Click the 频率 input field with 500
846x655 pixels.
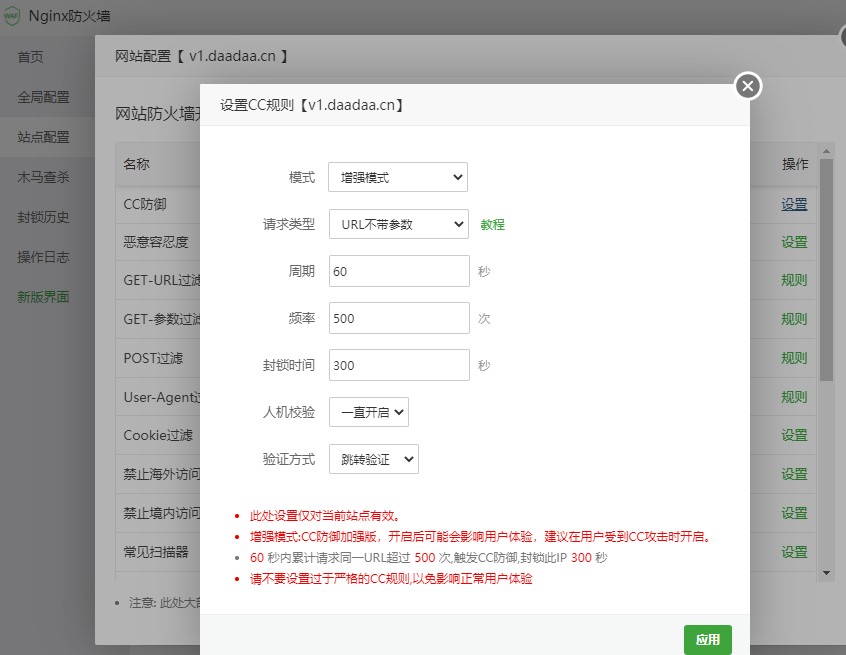coord(399,318)
